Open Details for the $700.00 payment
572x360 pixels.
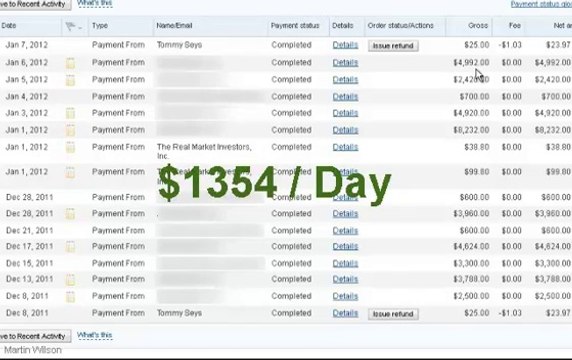345,97
